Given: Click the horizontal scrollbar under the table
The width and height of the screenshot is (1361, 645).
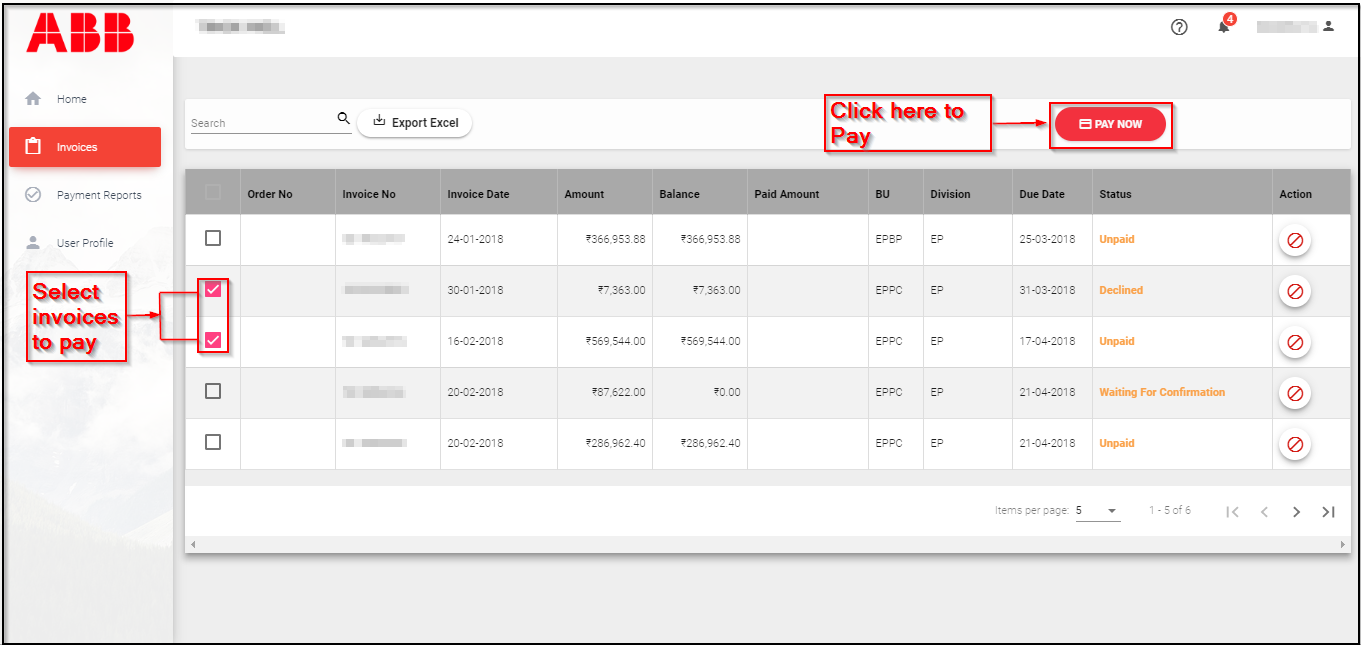Looking at the screenshot, I should click(x=766, y=544).
